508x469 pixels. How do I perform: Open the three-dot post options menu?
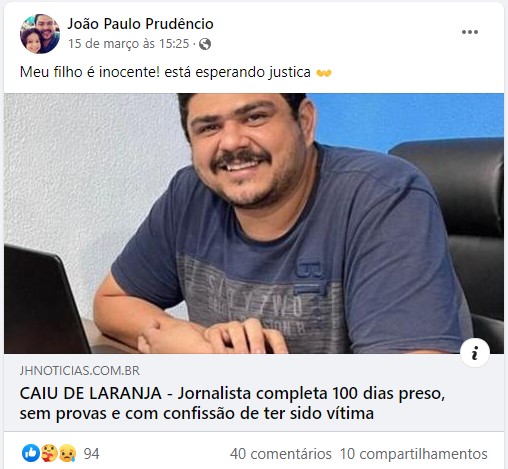pos(470,32)
